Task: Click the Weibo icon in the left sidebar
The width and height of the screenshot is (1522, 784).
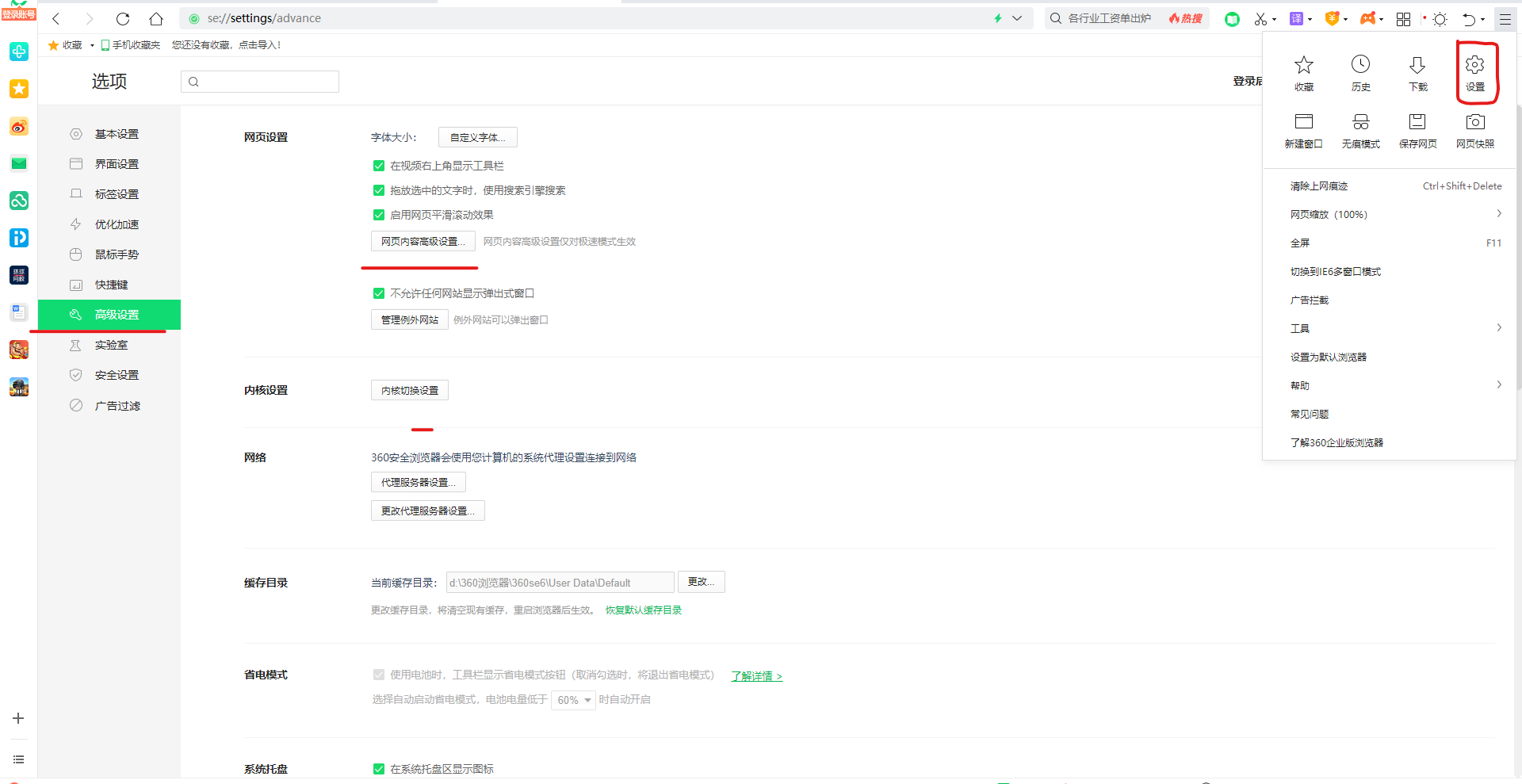Action: point(19,127)
